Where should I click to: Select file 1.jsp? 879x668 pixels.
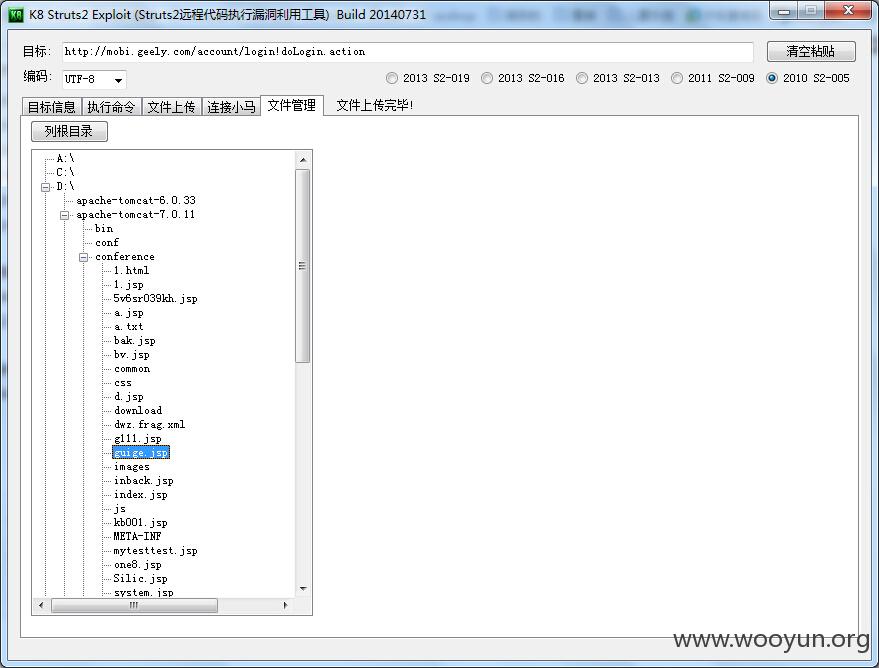point(128,285)
